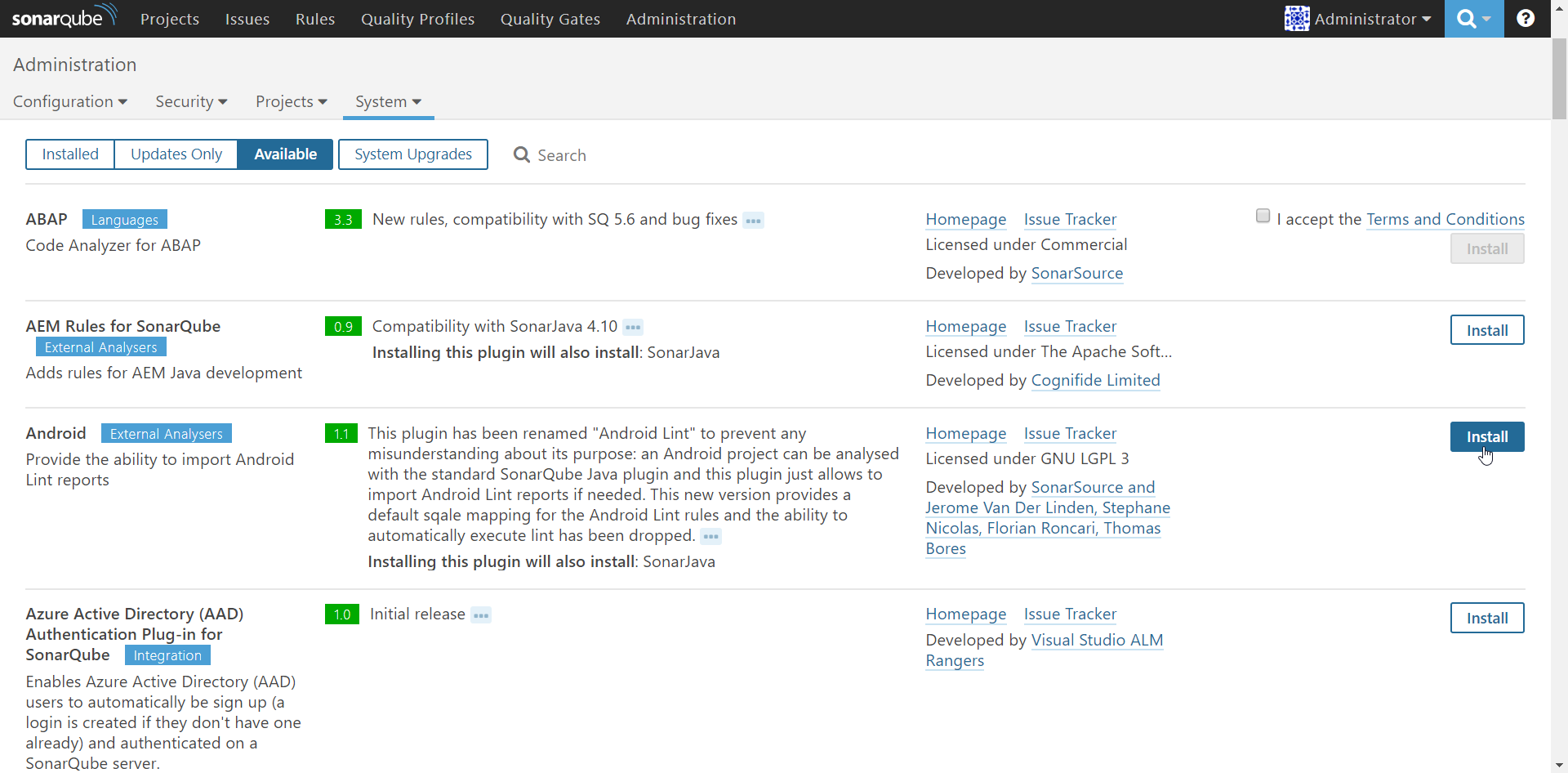Click Azure AD version 1.0 badge
The width and height of the screenshot is (1568, 773).
[342, 614]
